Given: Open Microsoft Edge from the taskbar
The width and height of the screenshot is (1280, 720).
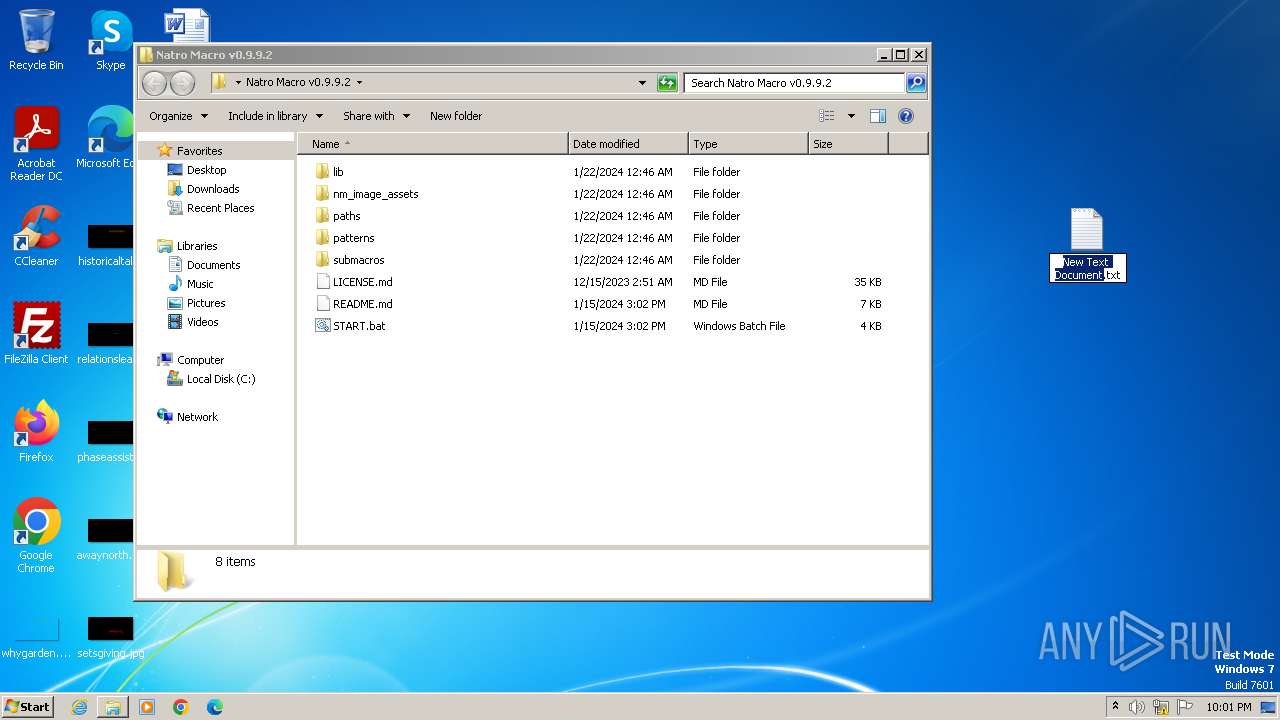Looking at the screenshot, I should pos(215,707).
